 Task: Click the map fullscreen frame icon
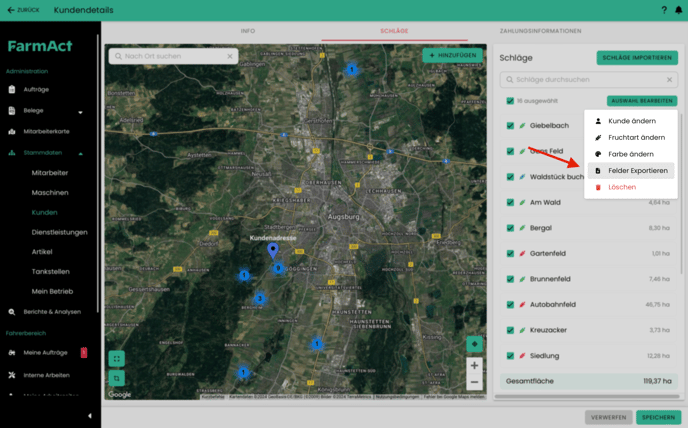coord(117,359)
